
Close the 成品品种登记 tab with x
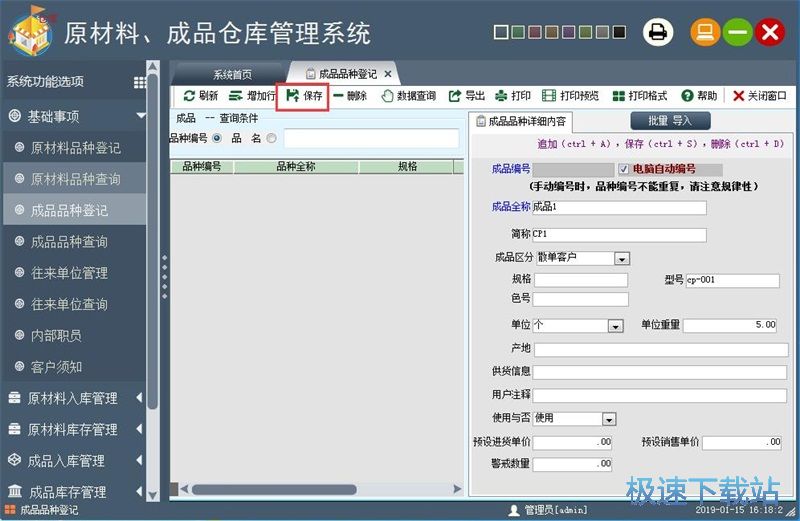[388, 75]
